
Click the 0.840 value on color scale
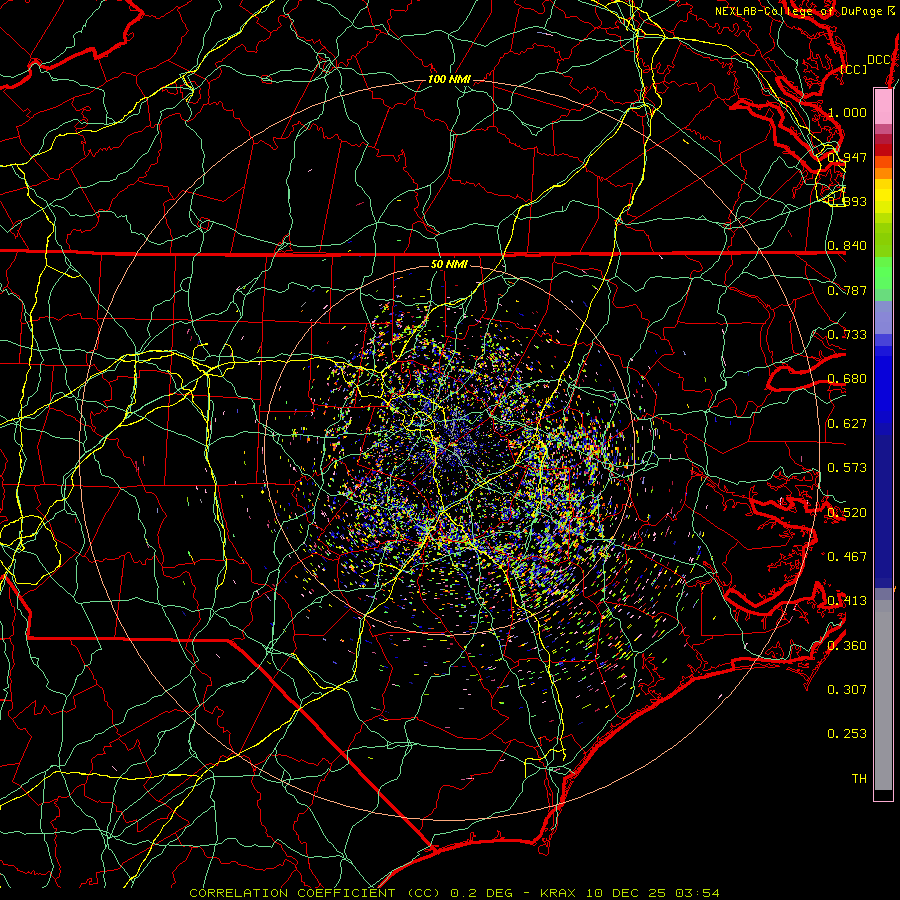(x=847, y=245)
